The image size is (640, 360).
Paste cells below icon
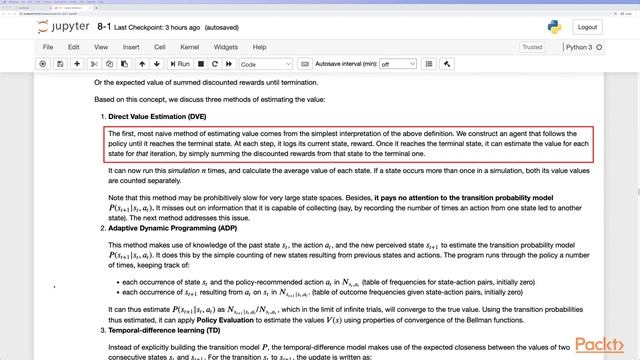124,64
